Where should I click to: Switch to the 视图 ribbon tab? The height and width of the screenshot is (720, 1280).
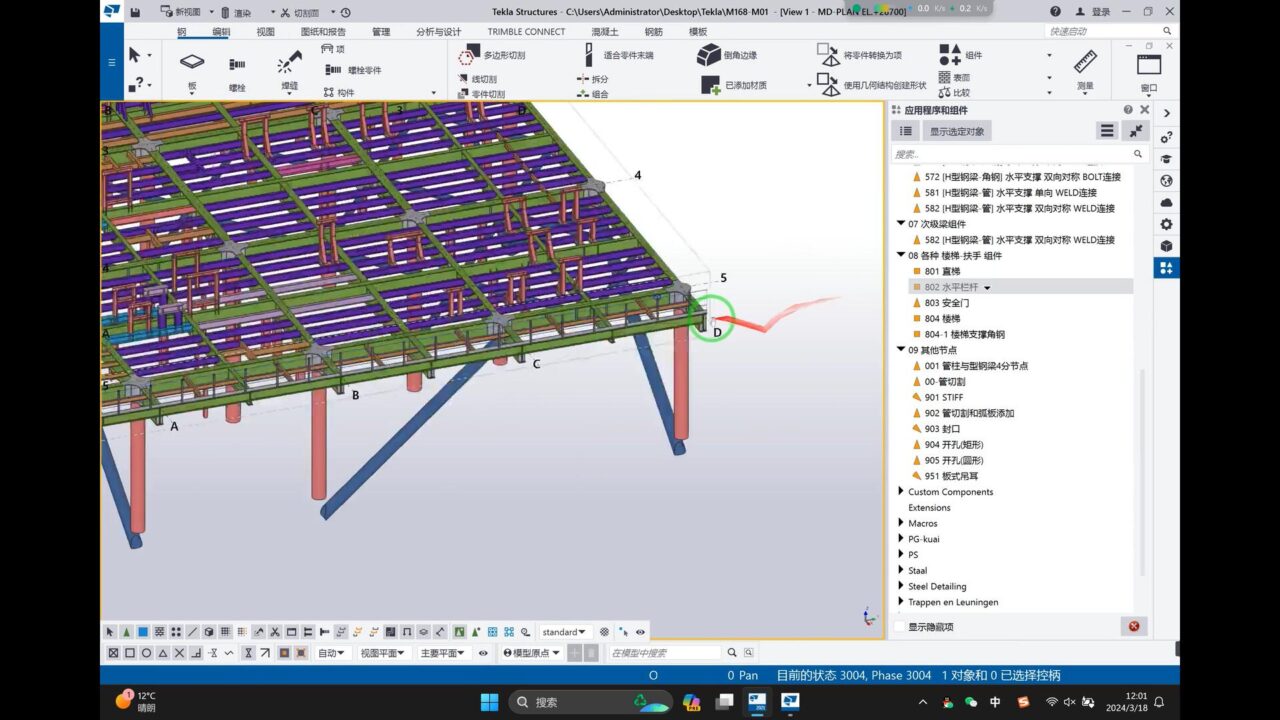pyautogui.click(x=265, y=31)
